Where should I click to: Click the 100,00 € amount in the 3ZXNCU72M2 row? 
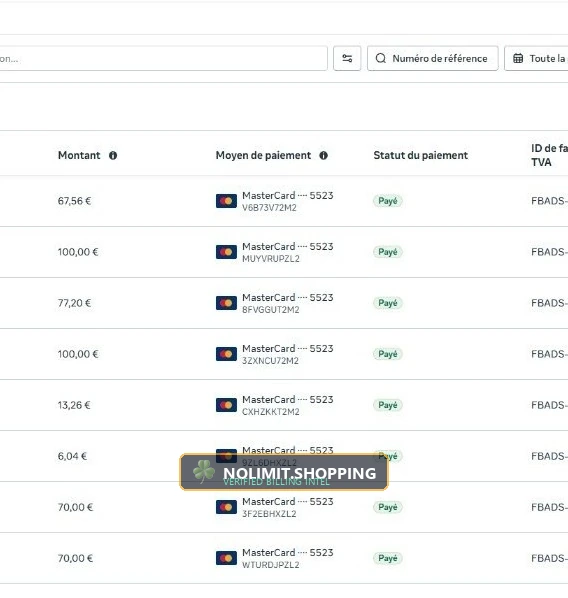coord(78,354)
